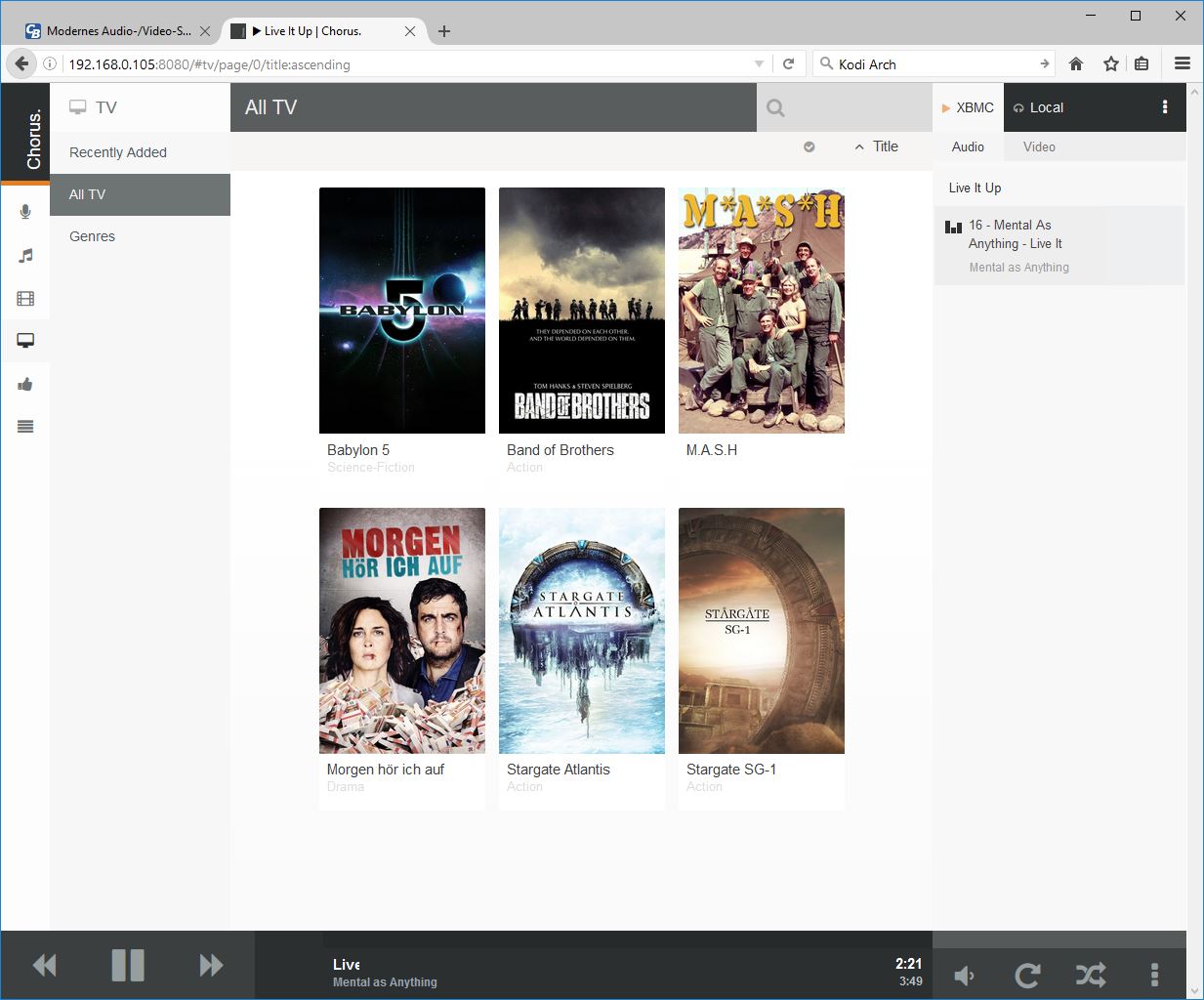Click the Science-Fiction genre under Babylon 5

pyautogui.click(x=371, y=468)
